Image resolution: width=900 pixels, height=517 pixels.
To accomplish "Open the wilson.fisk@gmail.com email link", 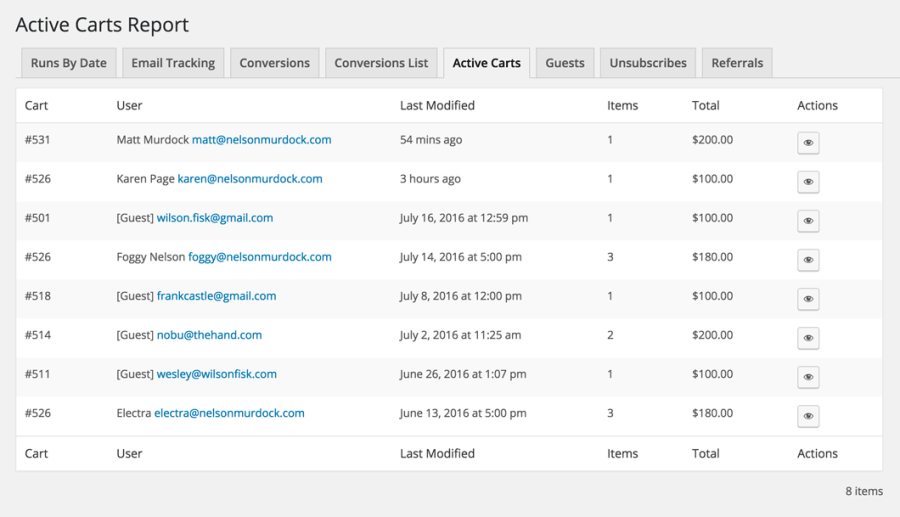I will [x=215, y=218].
